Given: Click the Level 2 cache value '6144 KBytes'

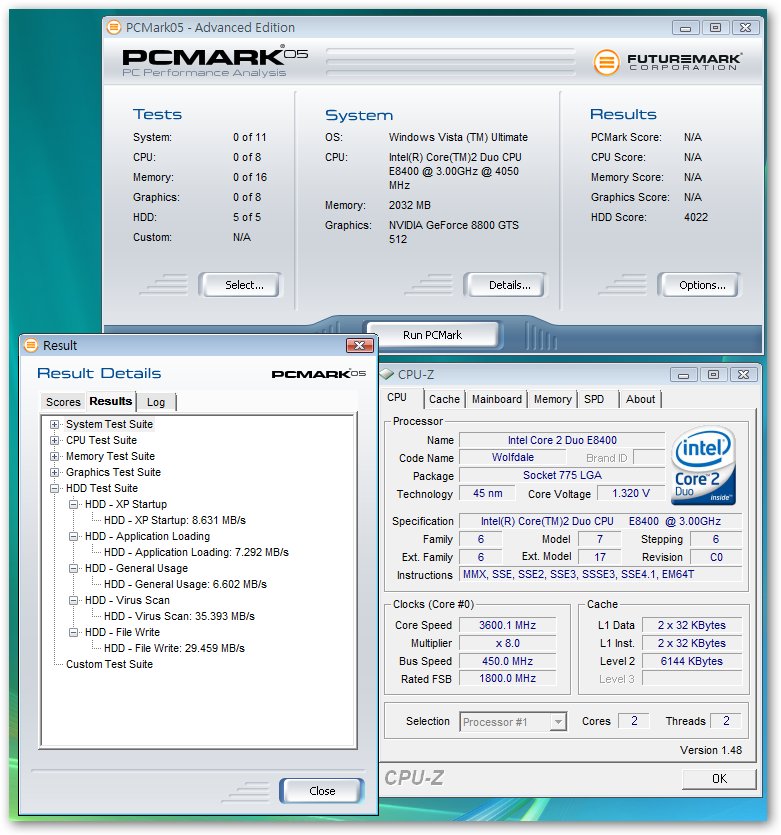Looking at the screenshot, I should pyautogui.click(x=692, y=661).
